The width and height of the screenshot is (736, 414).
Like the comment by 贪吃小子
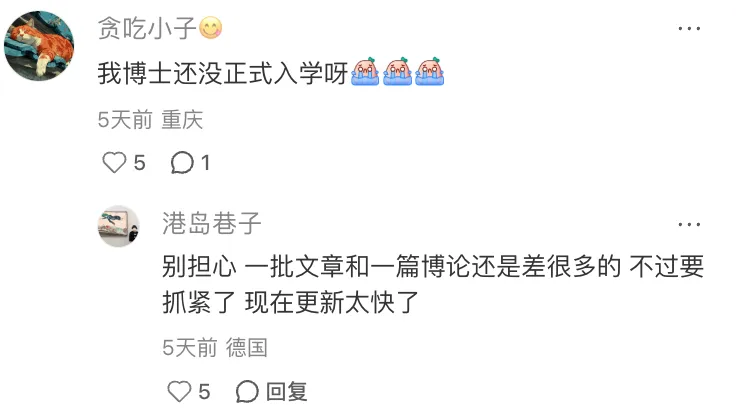pos(114,163)
